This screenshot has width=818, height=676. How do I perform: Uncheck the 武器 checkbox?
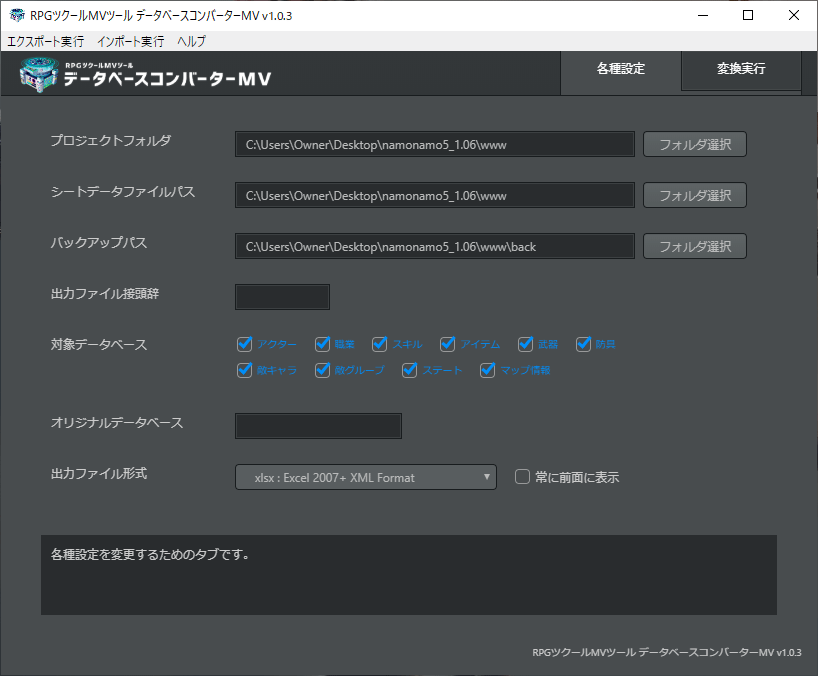tap(525, 344)
